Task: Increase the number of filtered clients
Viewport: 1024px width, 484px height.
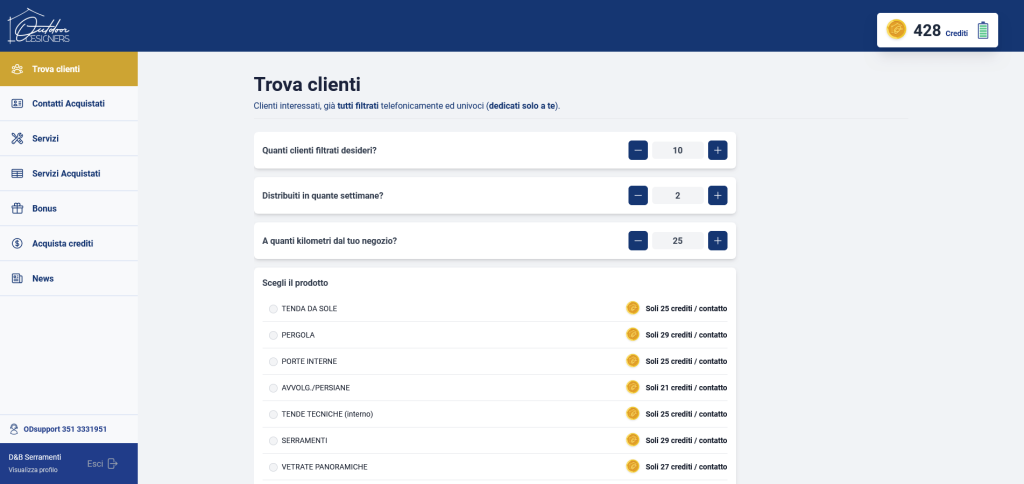Action: pyautogui.click(x=717, y=150)
